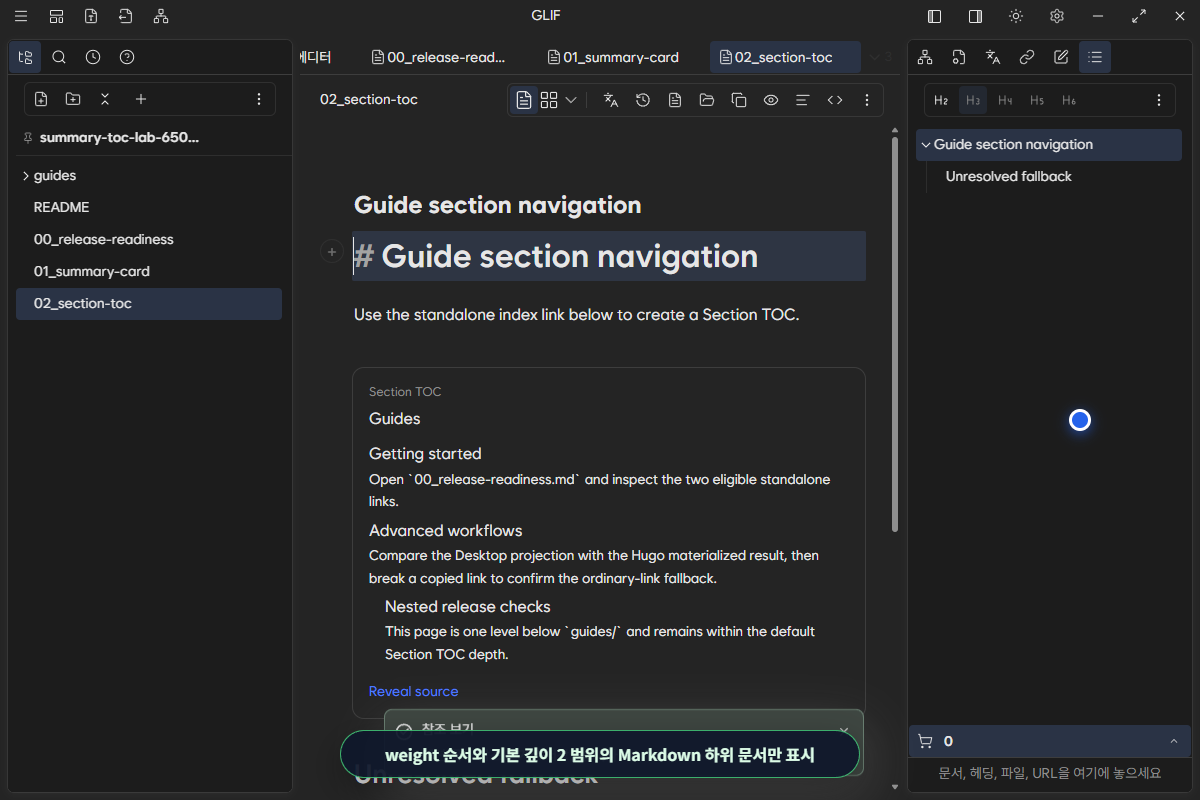Open right panel translation tab
1200x800 pixels.
click(993, 57)
